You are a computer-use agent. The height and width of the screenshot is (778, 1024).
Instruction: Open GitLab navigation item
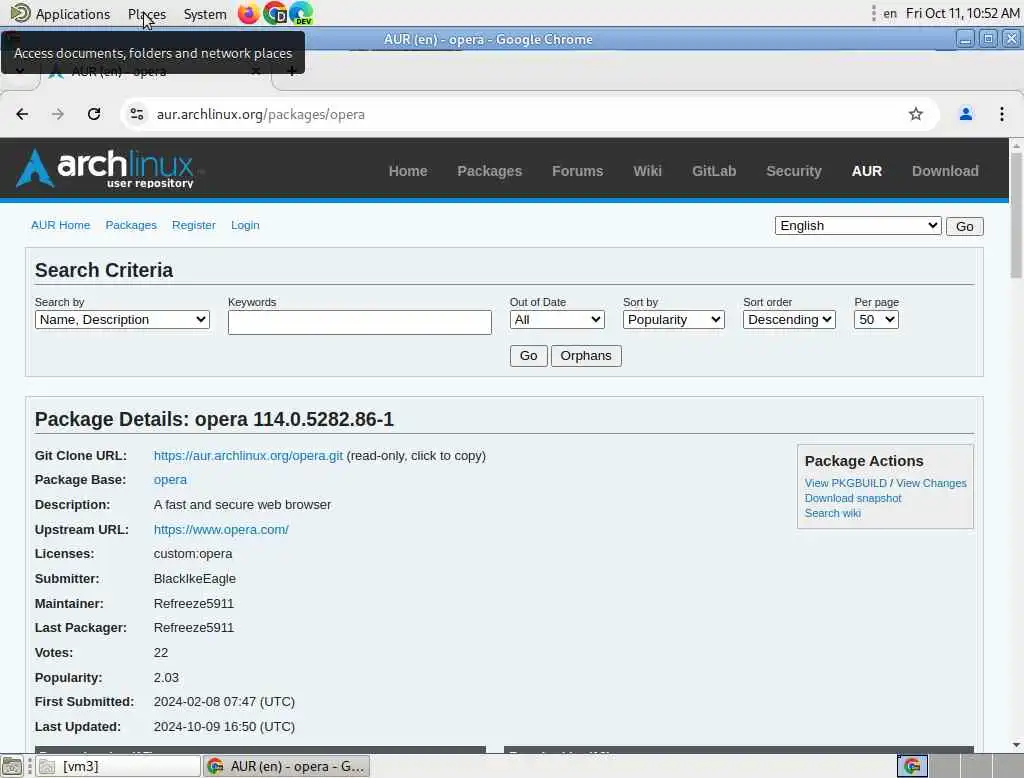[x=714, y=171]
